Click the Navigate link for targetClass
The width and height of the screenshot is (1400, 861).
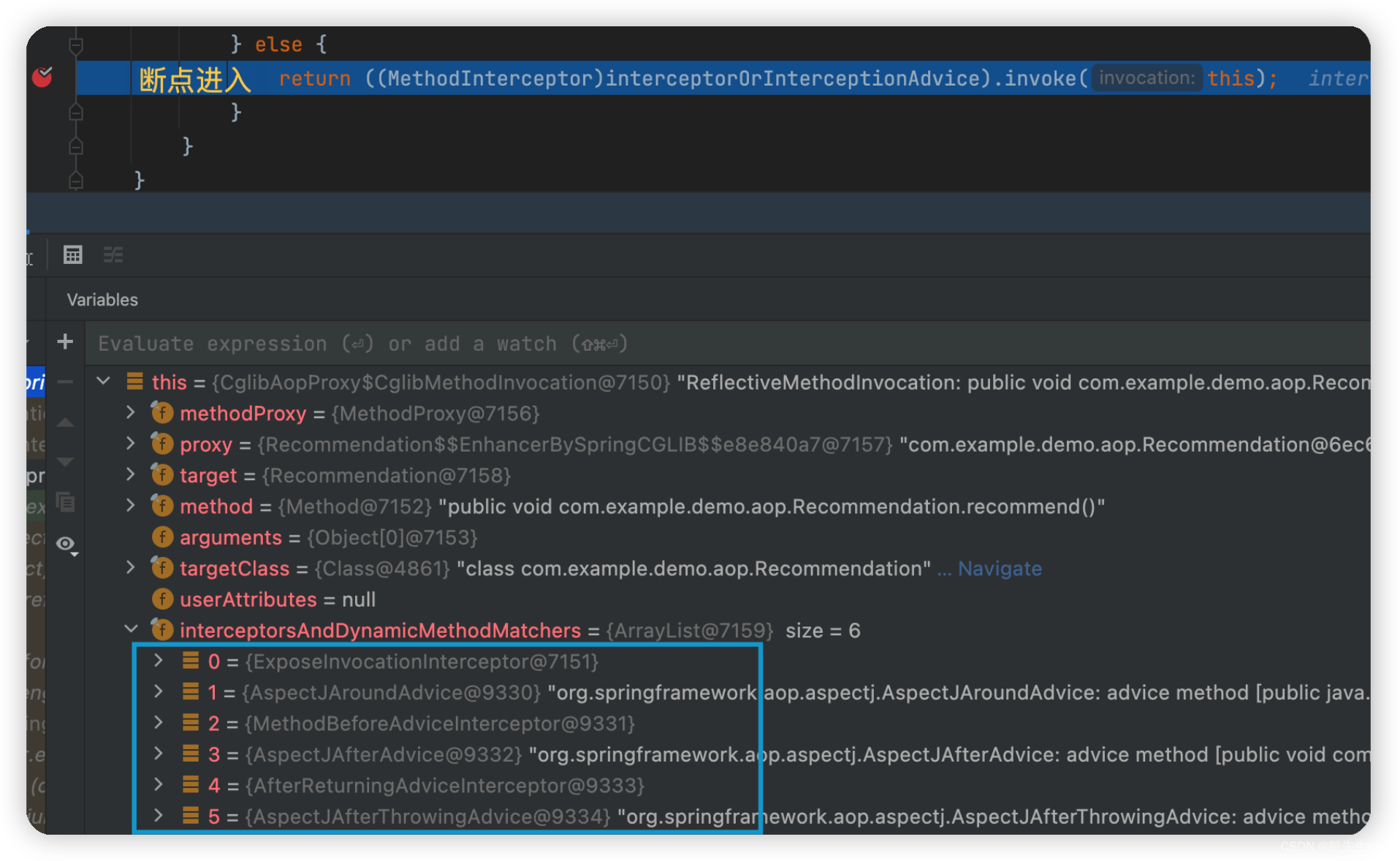coord(1000,569)
